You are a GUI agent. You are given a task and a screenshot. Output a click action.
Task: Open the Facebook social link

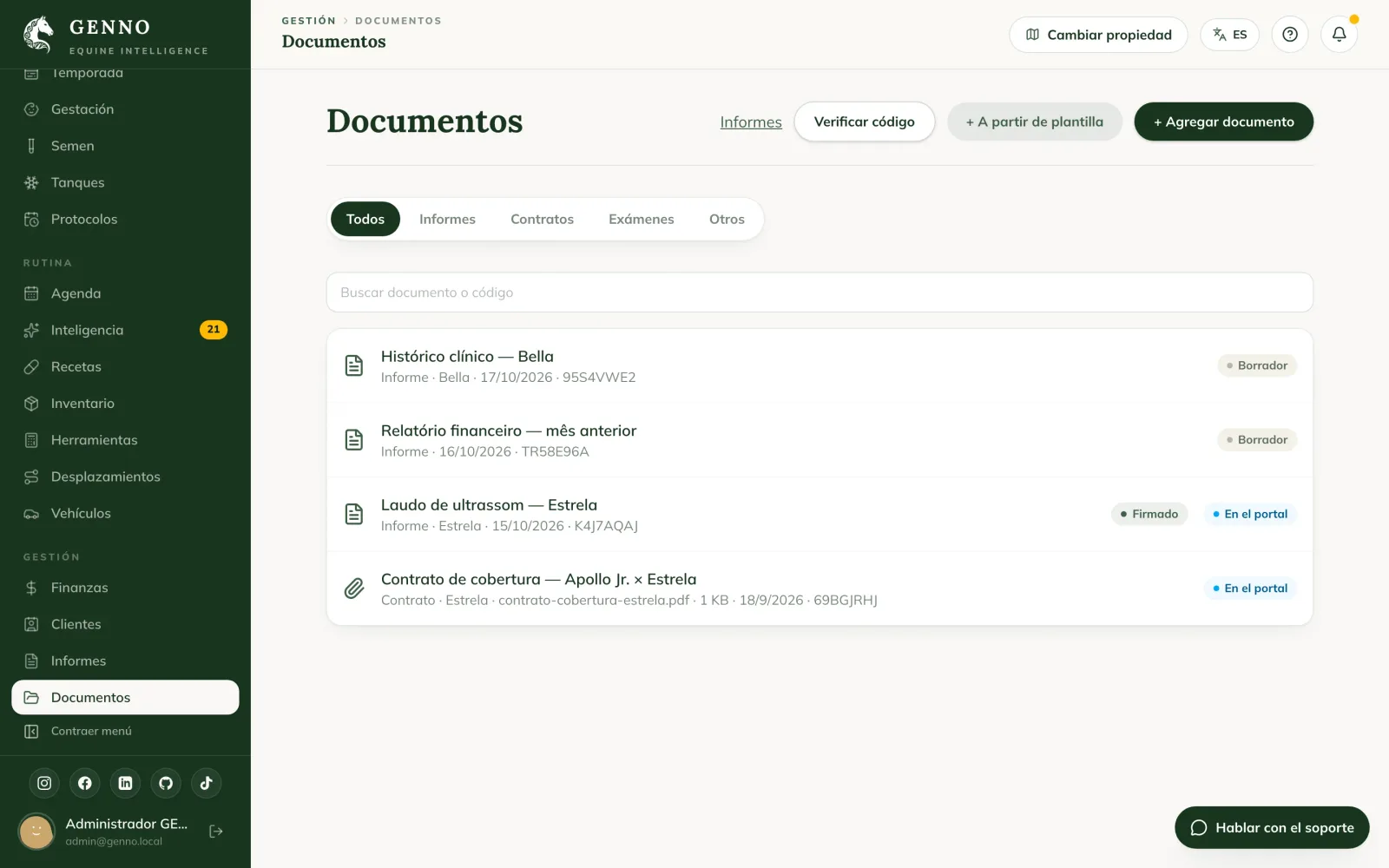(85, 783)
